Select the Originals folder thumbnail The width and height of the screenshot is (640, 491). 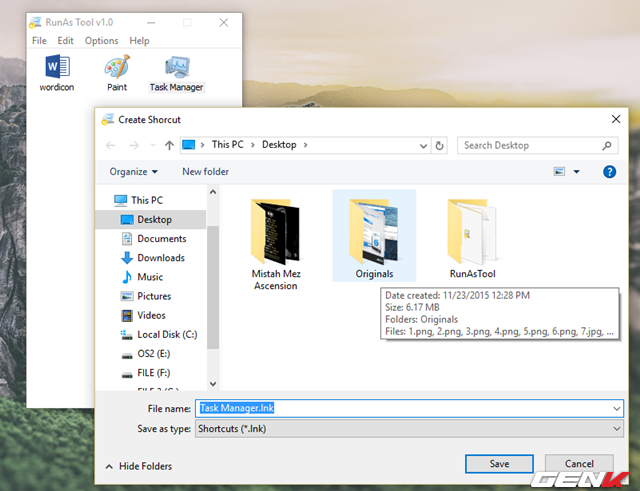[x=374, y=228]
